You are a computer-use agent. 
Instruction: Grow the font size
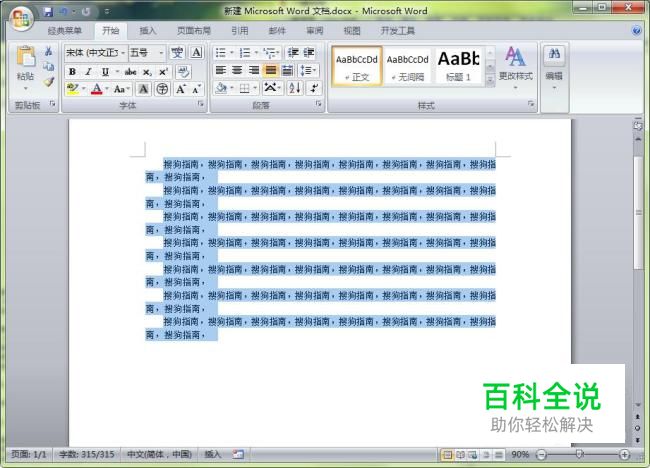[181, 89]
